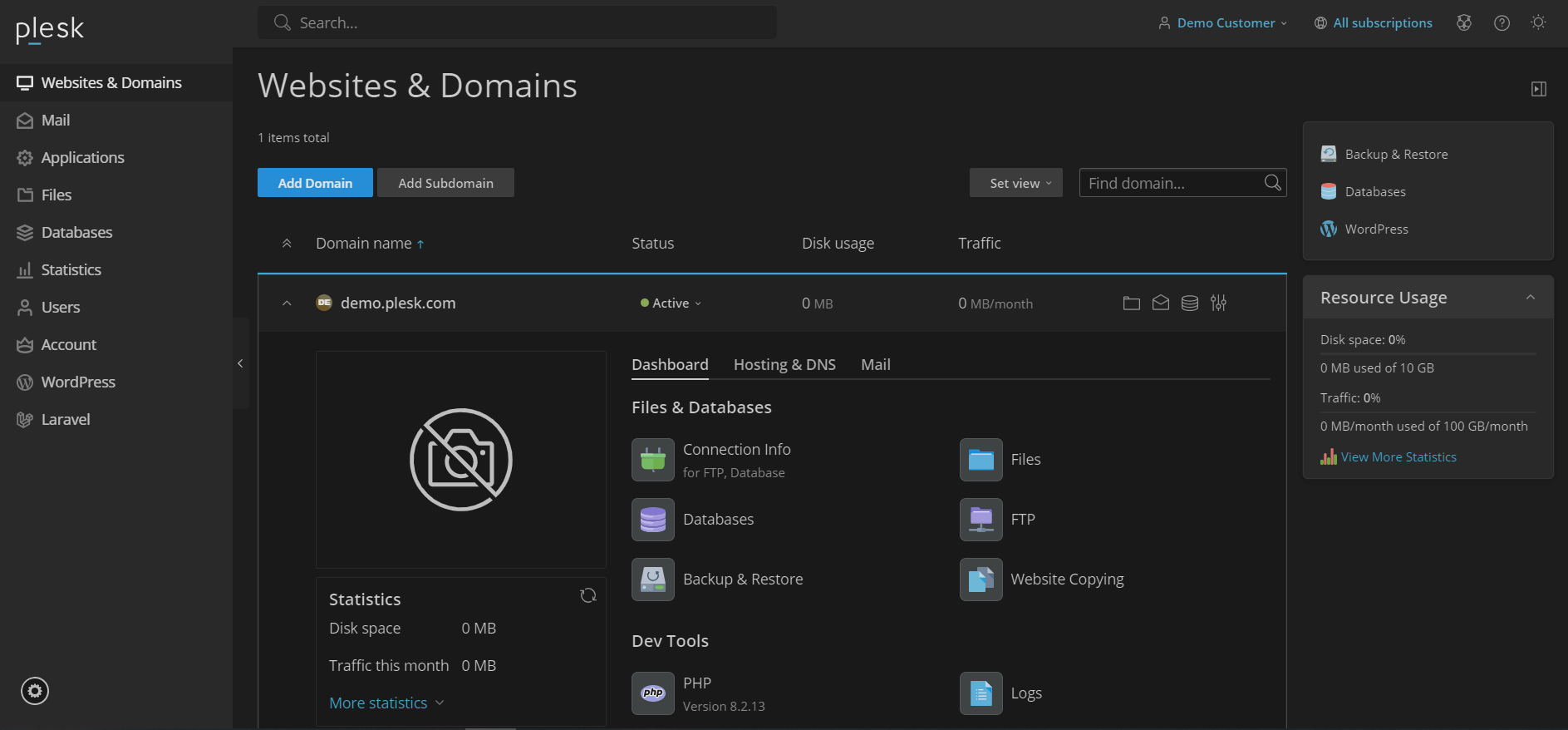
Task: Sort by Disk usage column header
Action: coord(838,244)
